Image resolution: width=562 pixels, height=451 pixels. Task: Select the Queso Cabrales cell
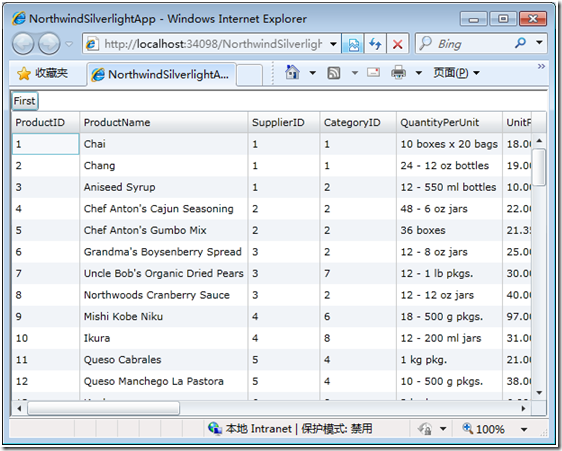pos(163,360)
